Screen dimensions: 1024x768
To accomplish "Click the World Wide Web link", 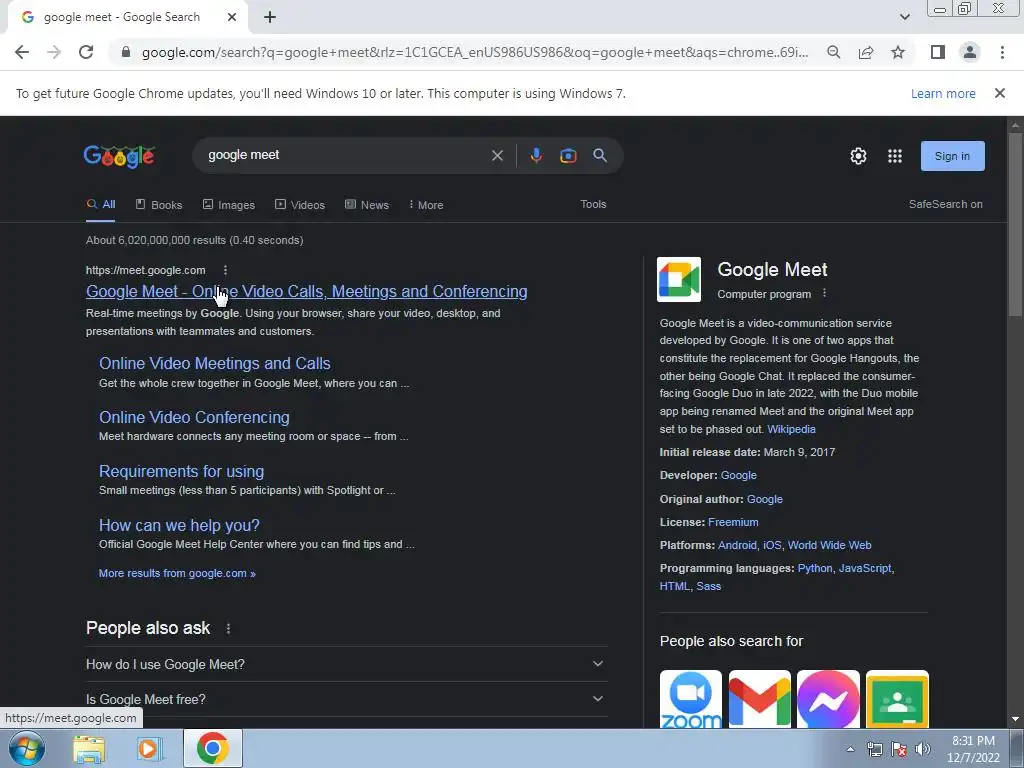I will point(829,545).
